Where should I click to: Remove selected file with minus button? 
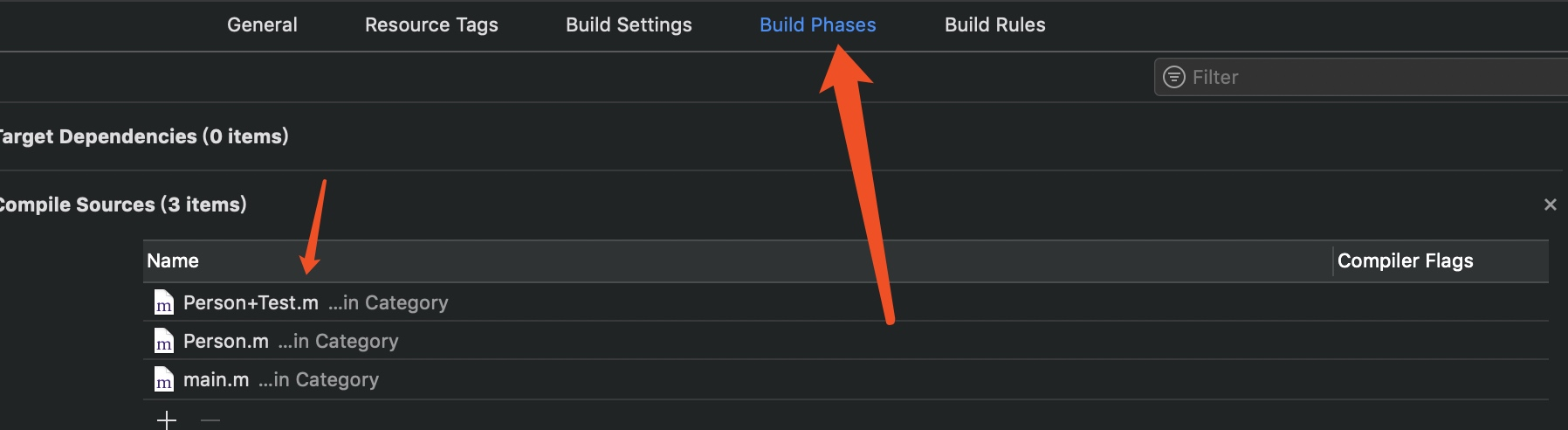[210, 420]
